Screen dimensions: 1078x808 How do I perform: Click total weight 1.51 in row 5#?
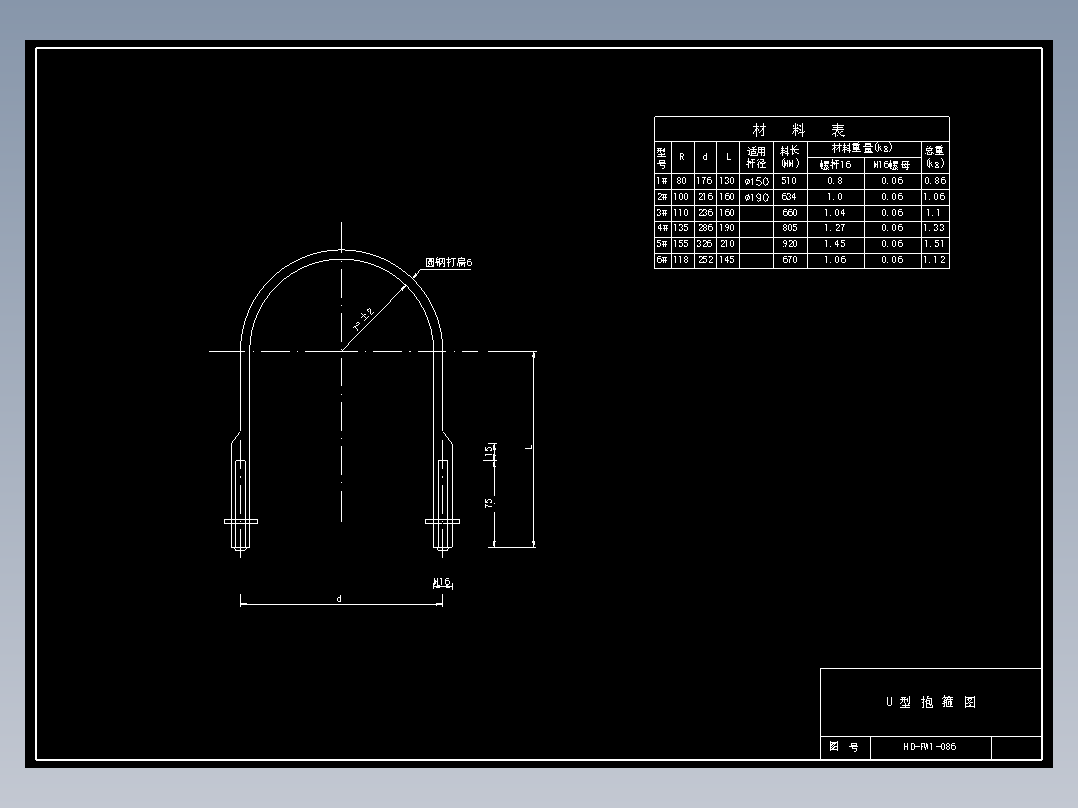click(x=935, y=244)
